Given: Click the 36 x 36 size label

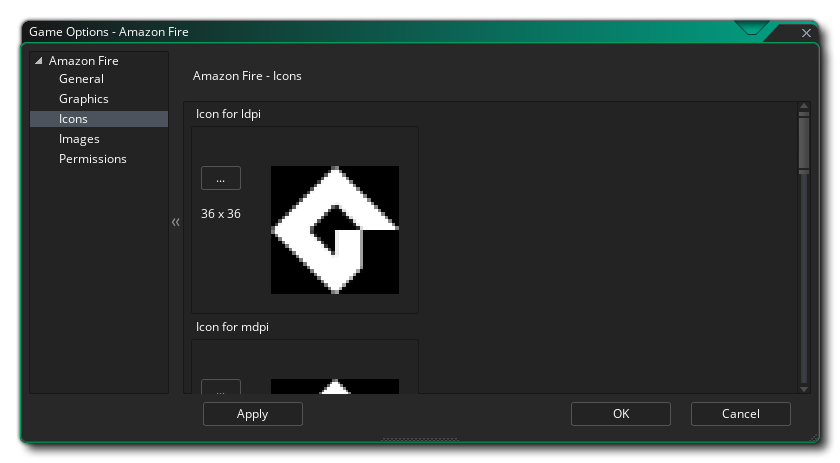Looking at the screenshot, I should pyautogui.click(x=221, y=214).
